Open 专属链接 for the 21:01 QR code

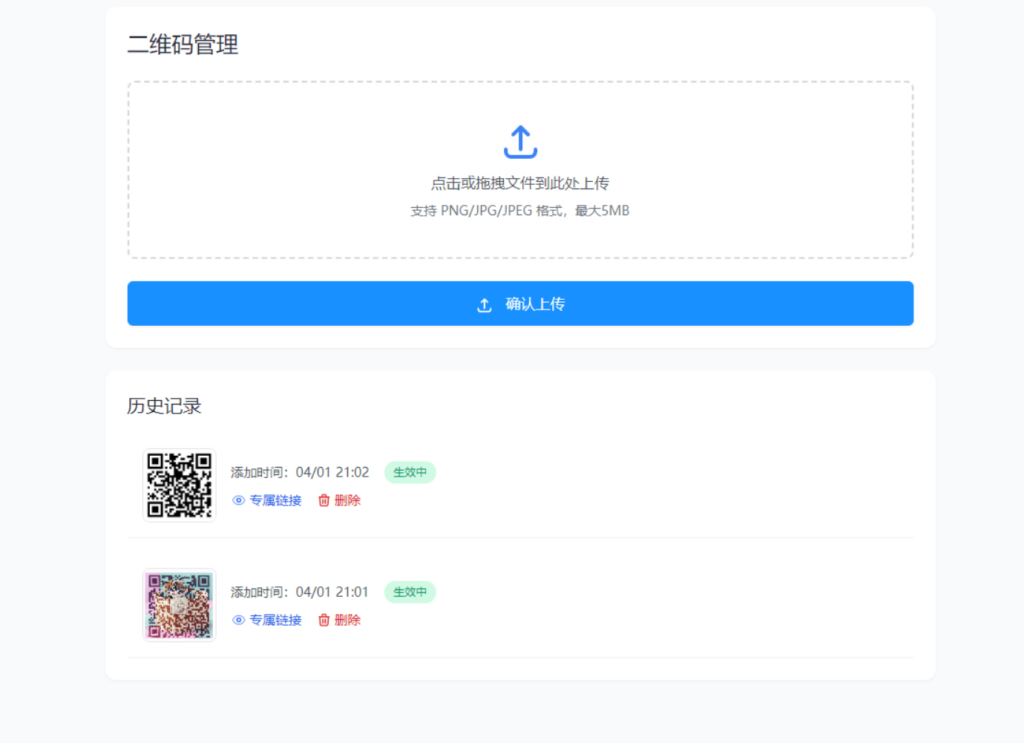pyautogui.click(x=275, y=620)
